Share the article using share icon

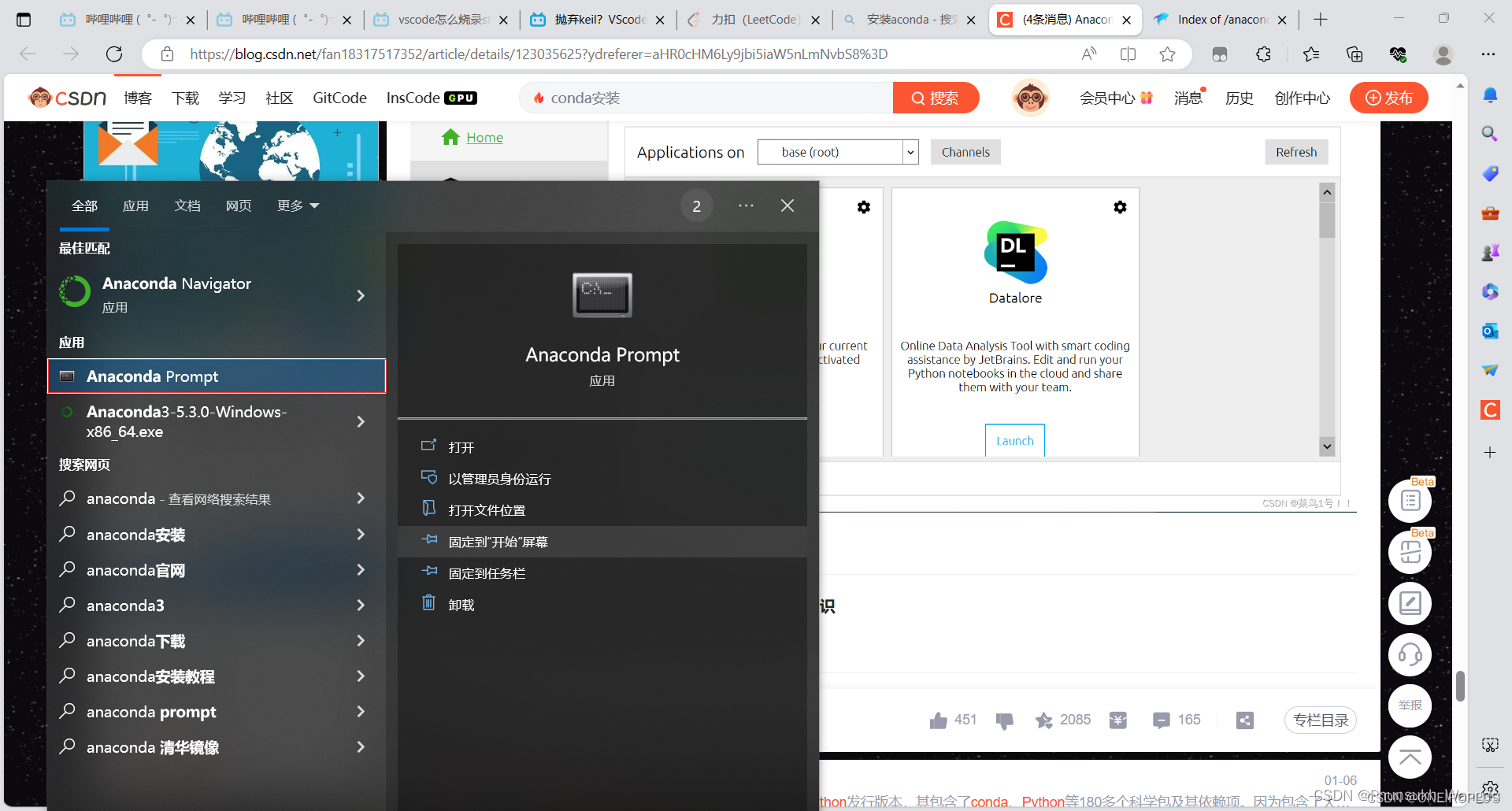point(1244,720)
